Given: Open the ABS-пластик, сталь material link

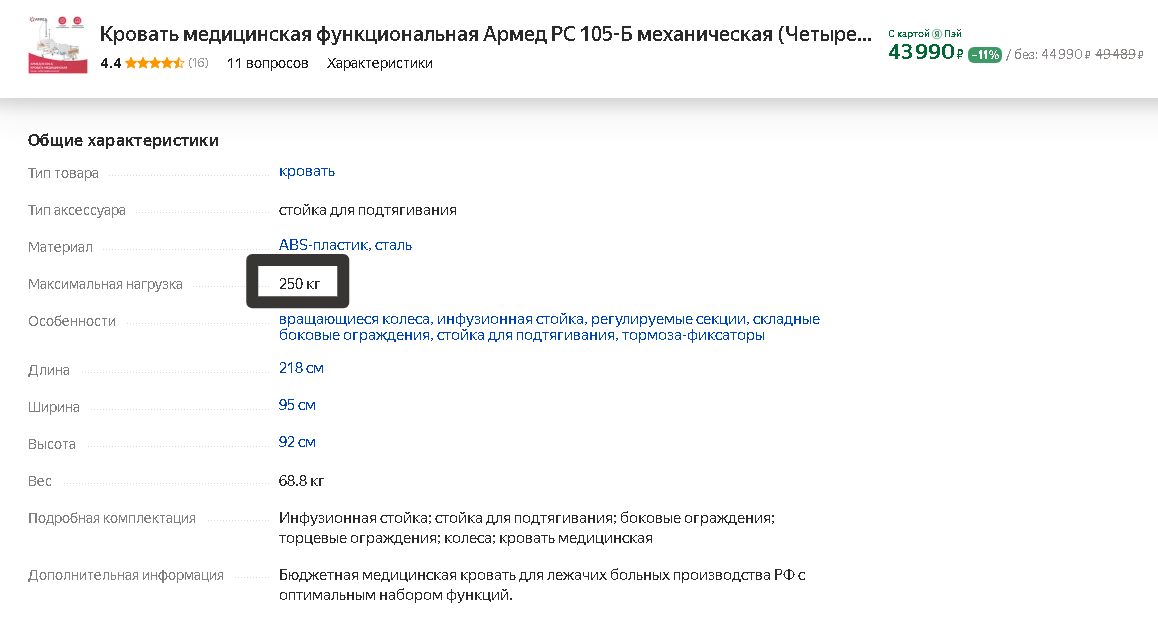Looking at the screenshot, I should point(345,245).
